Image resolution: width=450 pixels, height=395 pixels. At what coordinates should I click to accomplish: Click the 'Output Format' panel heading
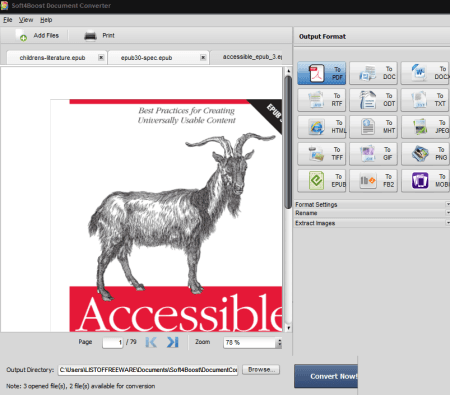tap(322, 36)
